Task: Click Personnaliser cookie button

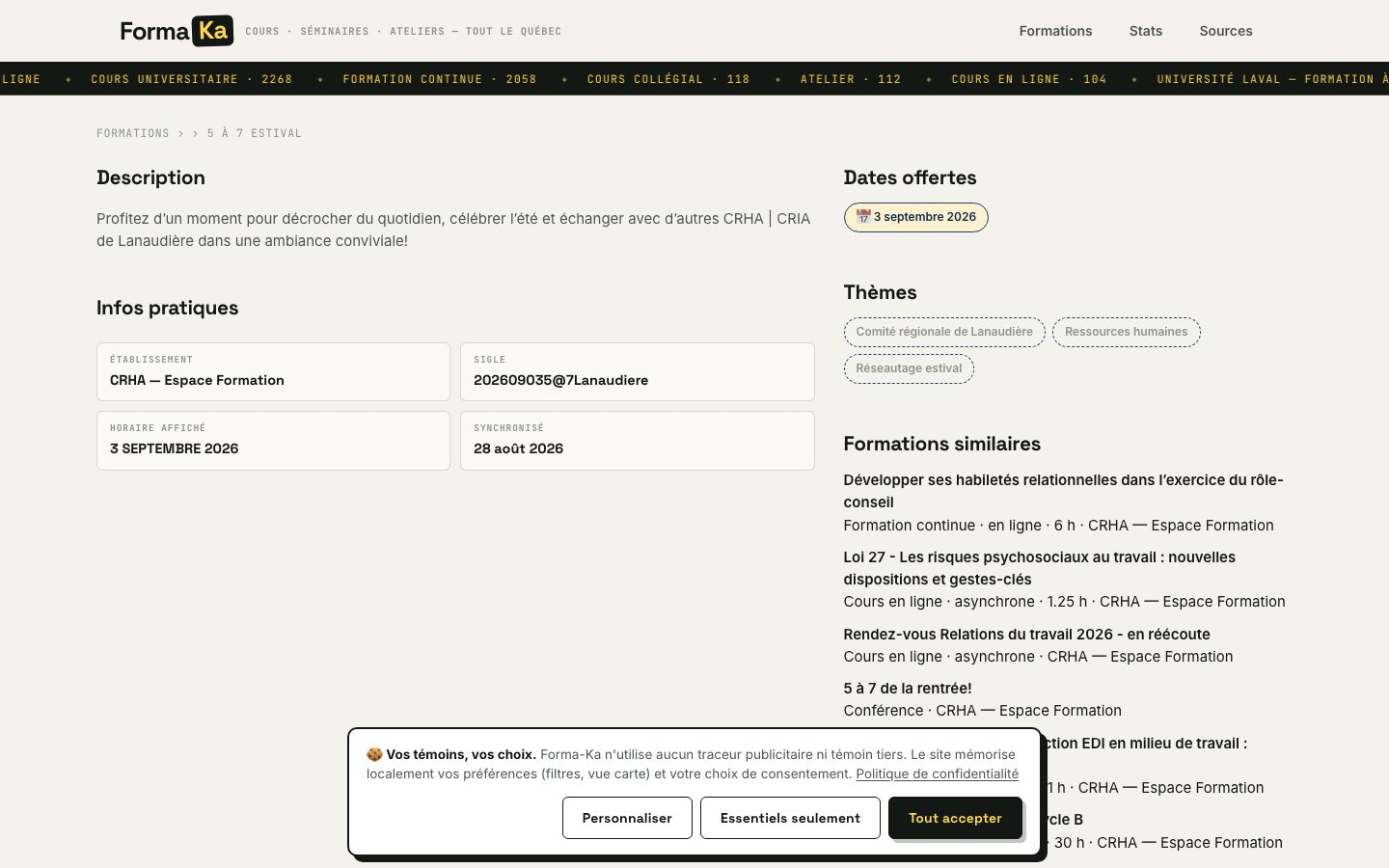Action: (627, 818)
